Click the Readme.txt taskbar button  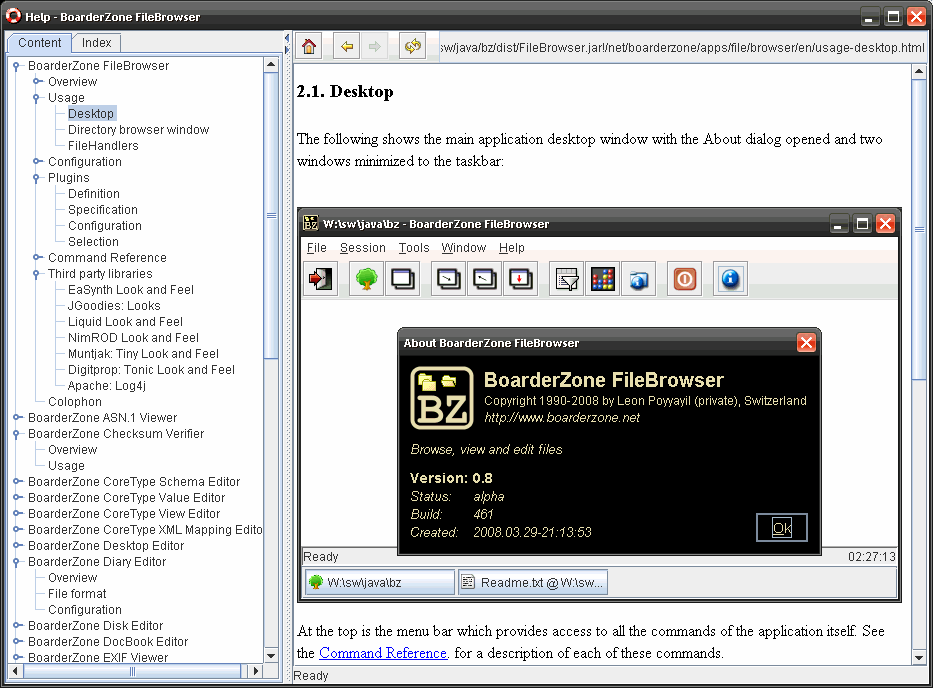[x=533, y=582]
